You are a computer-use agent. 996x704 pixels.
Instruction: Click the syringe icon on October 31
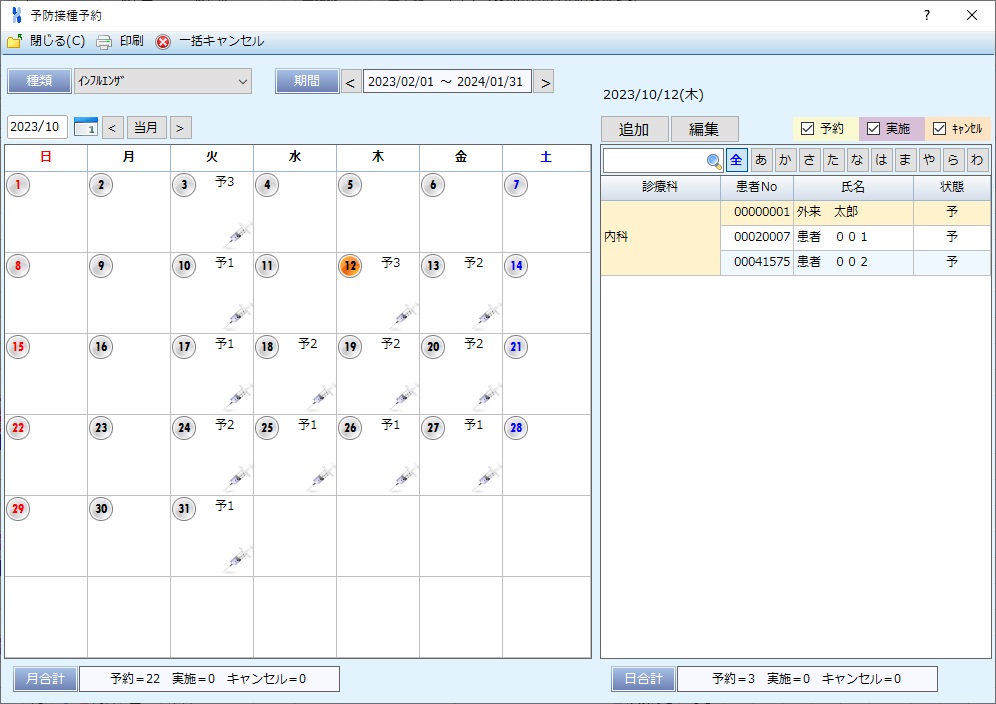pyautogui.click(x=238, y=558)
